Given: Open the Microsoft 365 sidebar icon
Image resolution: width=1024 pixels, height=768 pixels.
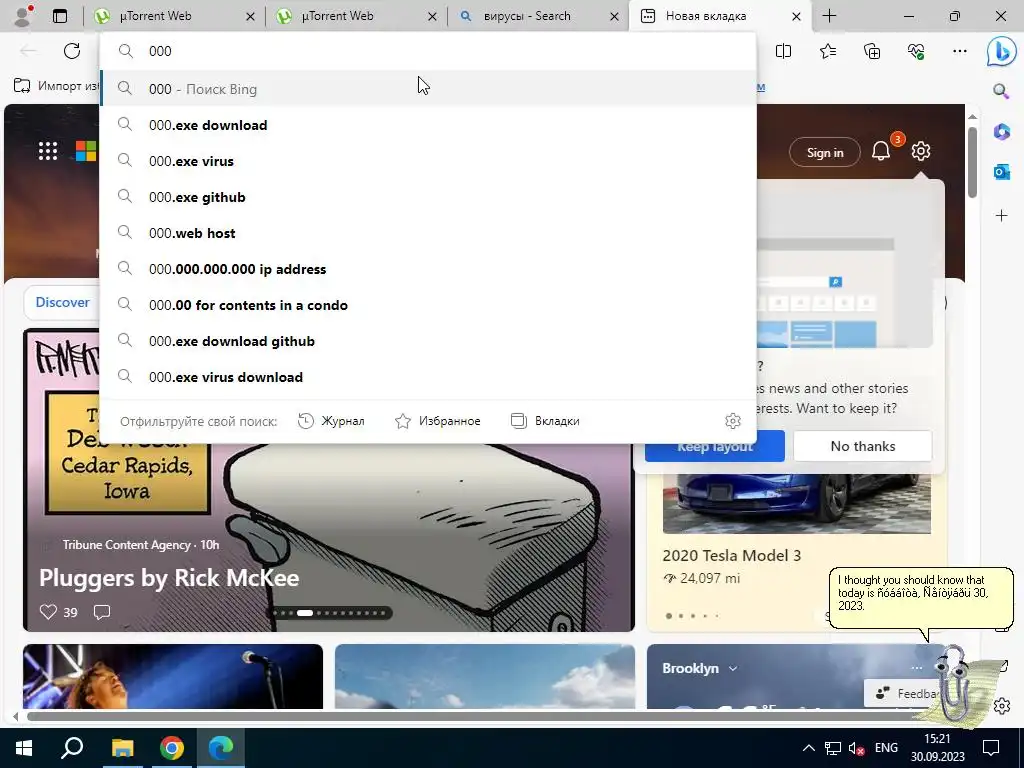Looking at the screenshot, I should (x=1001, y=131).
